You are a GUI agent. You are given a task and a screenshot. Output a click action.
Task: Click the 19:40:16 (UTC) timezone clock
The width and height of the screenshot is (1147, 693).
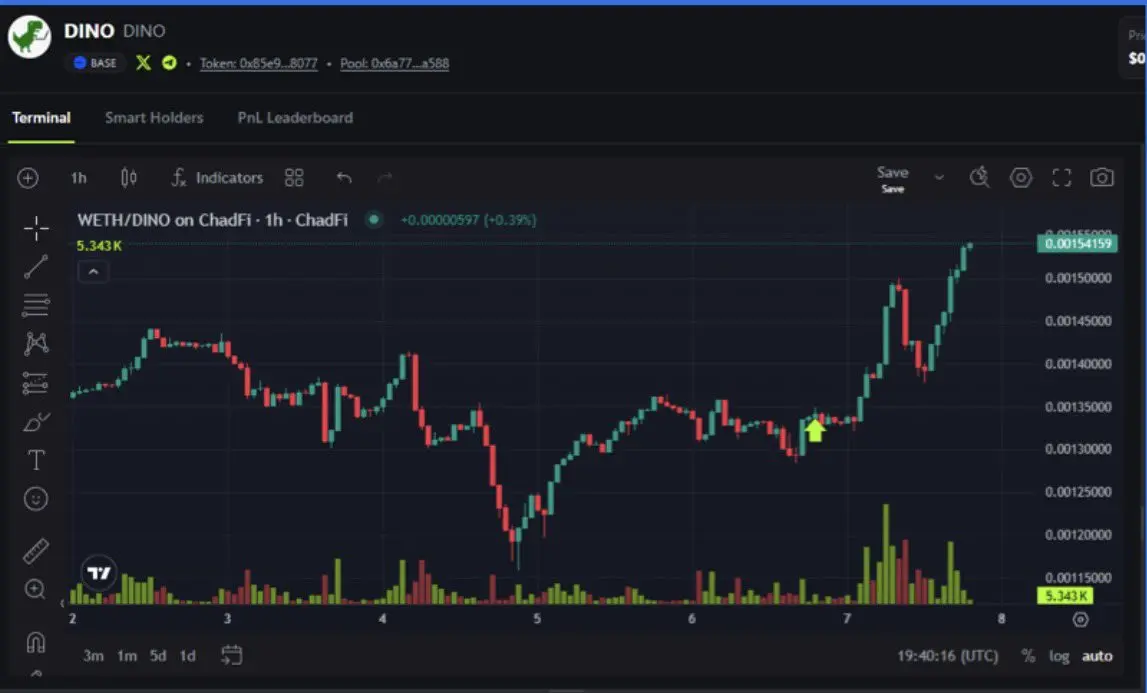947,656
